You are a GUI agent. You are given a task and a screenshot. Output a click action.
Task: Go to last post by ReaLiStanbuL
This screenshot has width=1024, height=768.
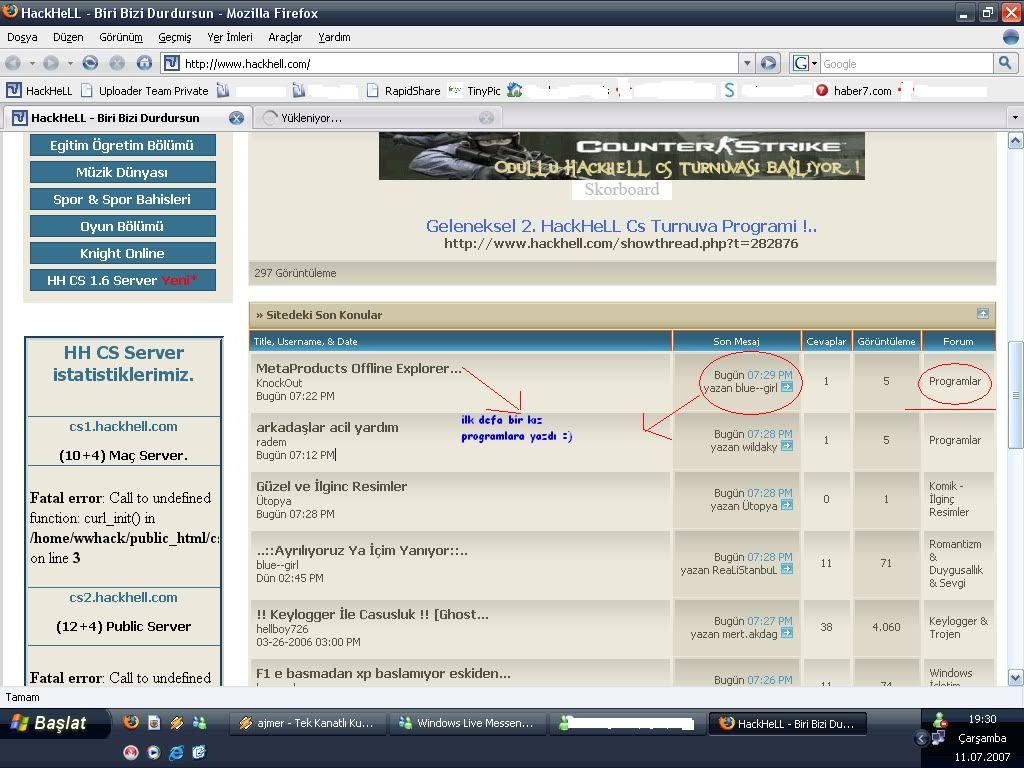click(x=787, y=569)
